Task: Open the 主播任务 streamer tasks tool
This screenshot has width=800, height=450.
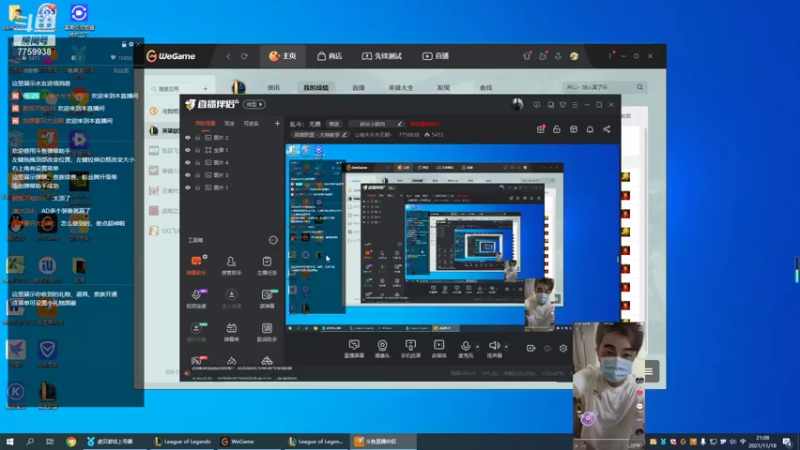Action: 267,265
